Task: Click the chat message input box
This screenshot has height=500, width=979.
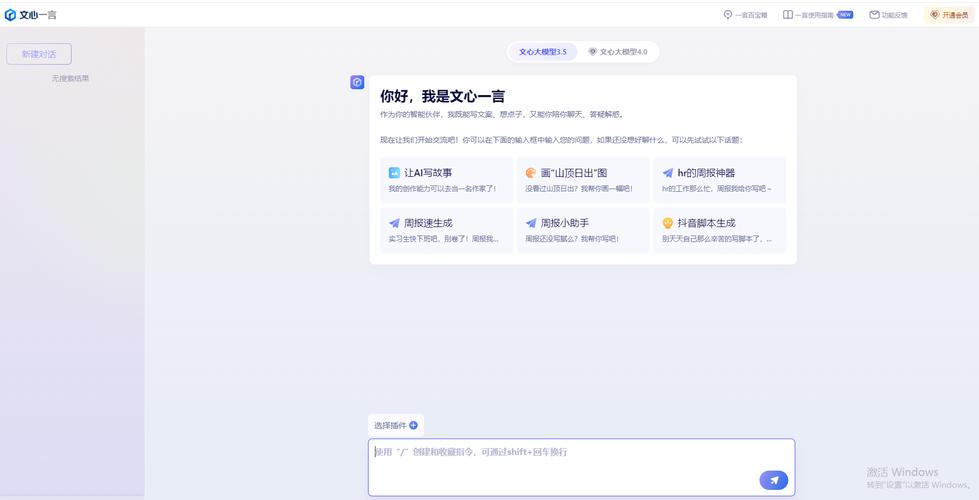Action: click(560, 460)
